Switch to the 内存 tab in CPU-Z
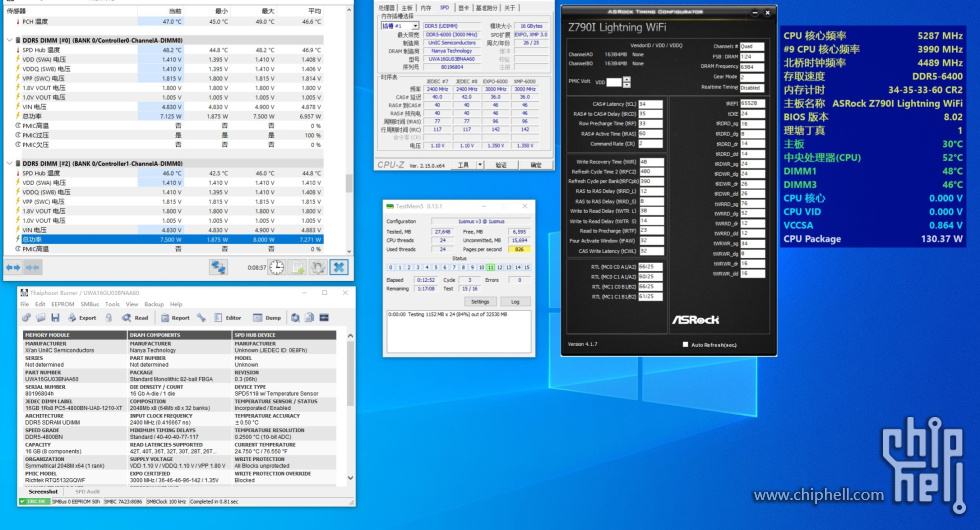The width and height of the screenshot is (980, 530). [426, 8]
